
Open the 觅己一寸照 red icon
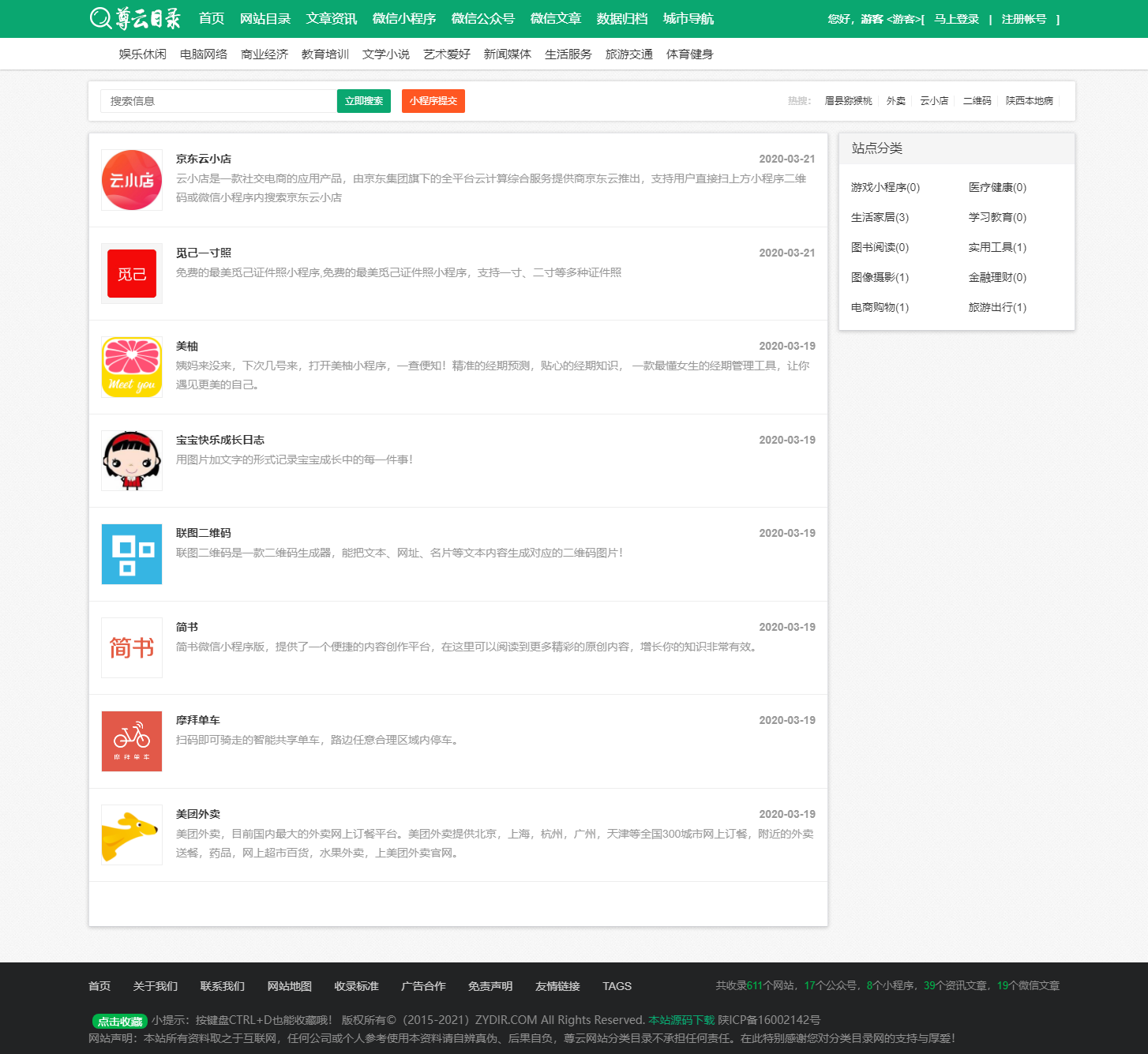coord(132,273)
